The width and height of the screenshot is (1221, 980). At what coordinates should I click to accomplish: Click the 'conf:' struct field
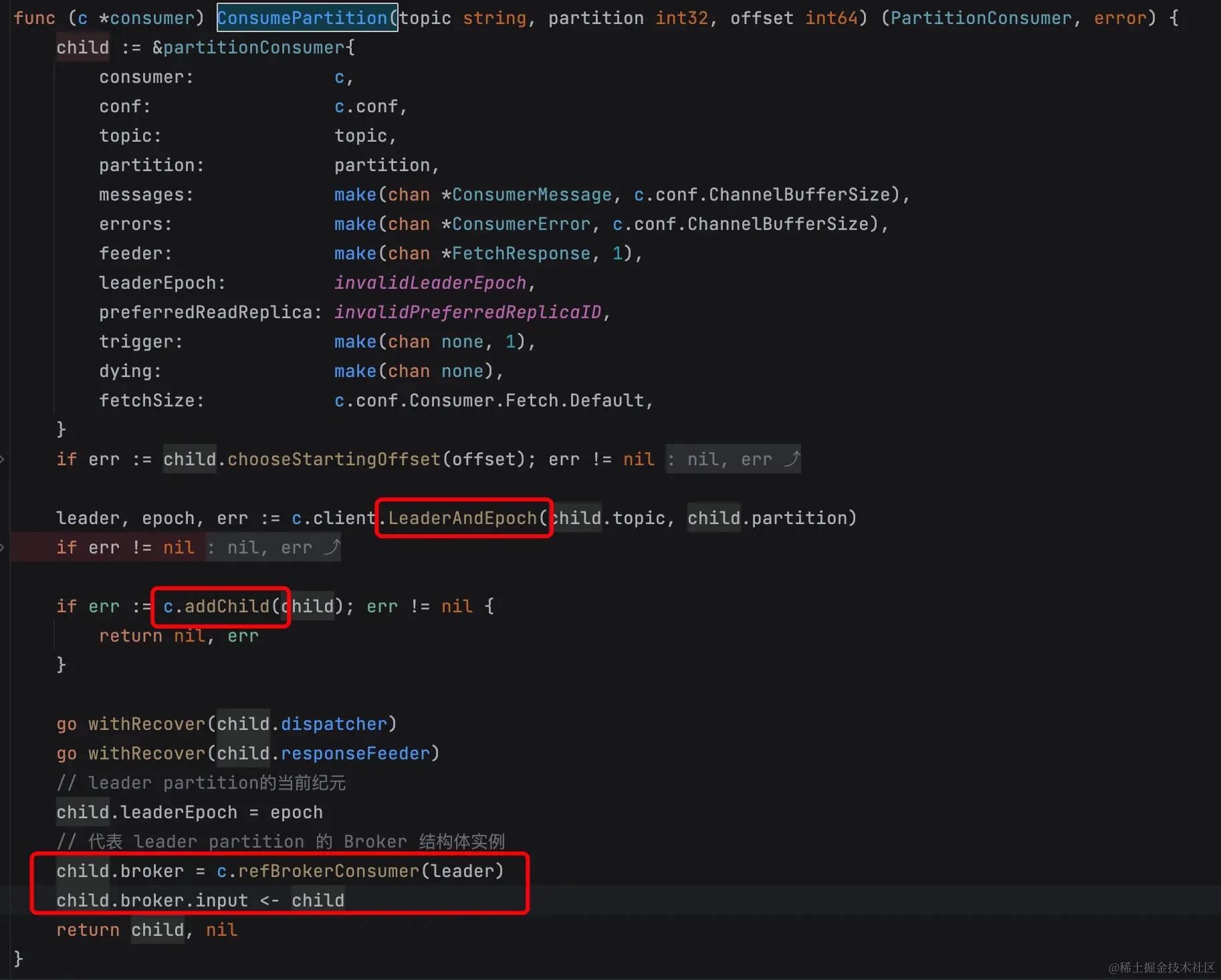[x=125, y=106]
